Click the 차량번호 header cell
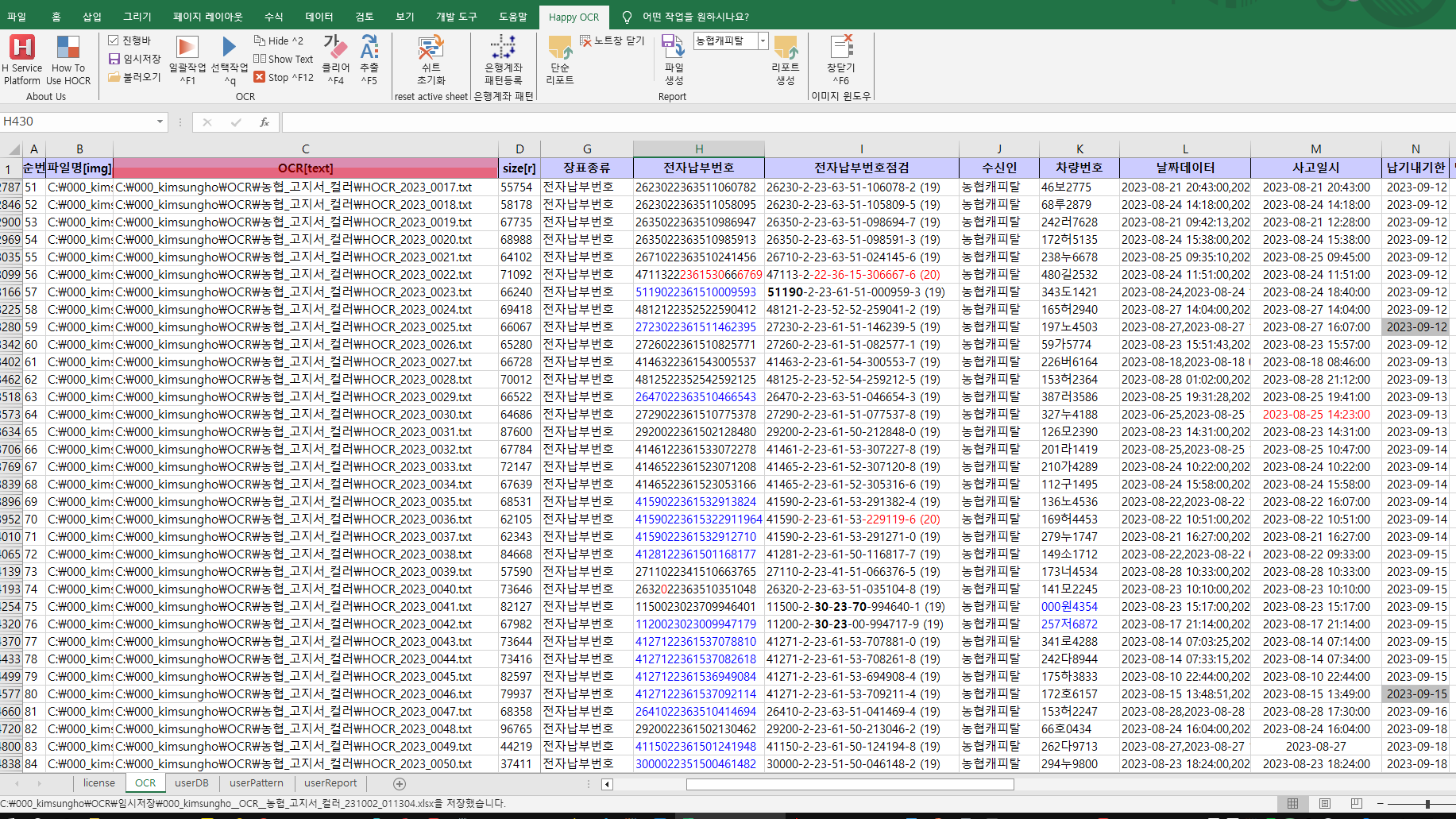The width and height of the screenshot is (1456, 819). tap(1079, 168)
